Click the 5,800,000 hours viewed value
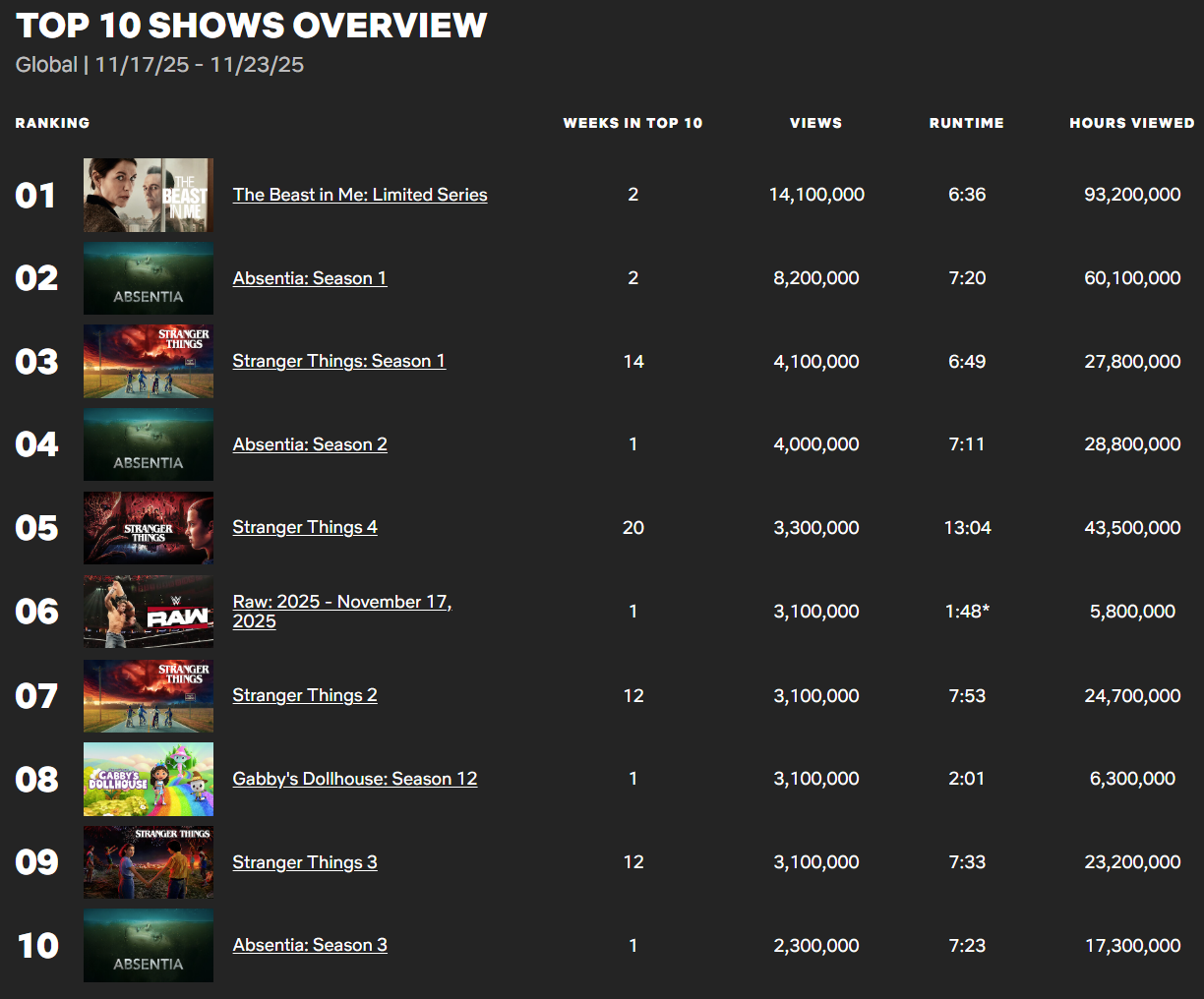The height and width of the screenshot is (999, 1204). tap(1132, 611)
